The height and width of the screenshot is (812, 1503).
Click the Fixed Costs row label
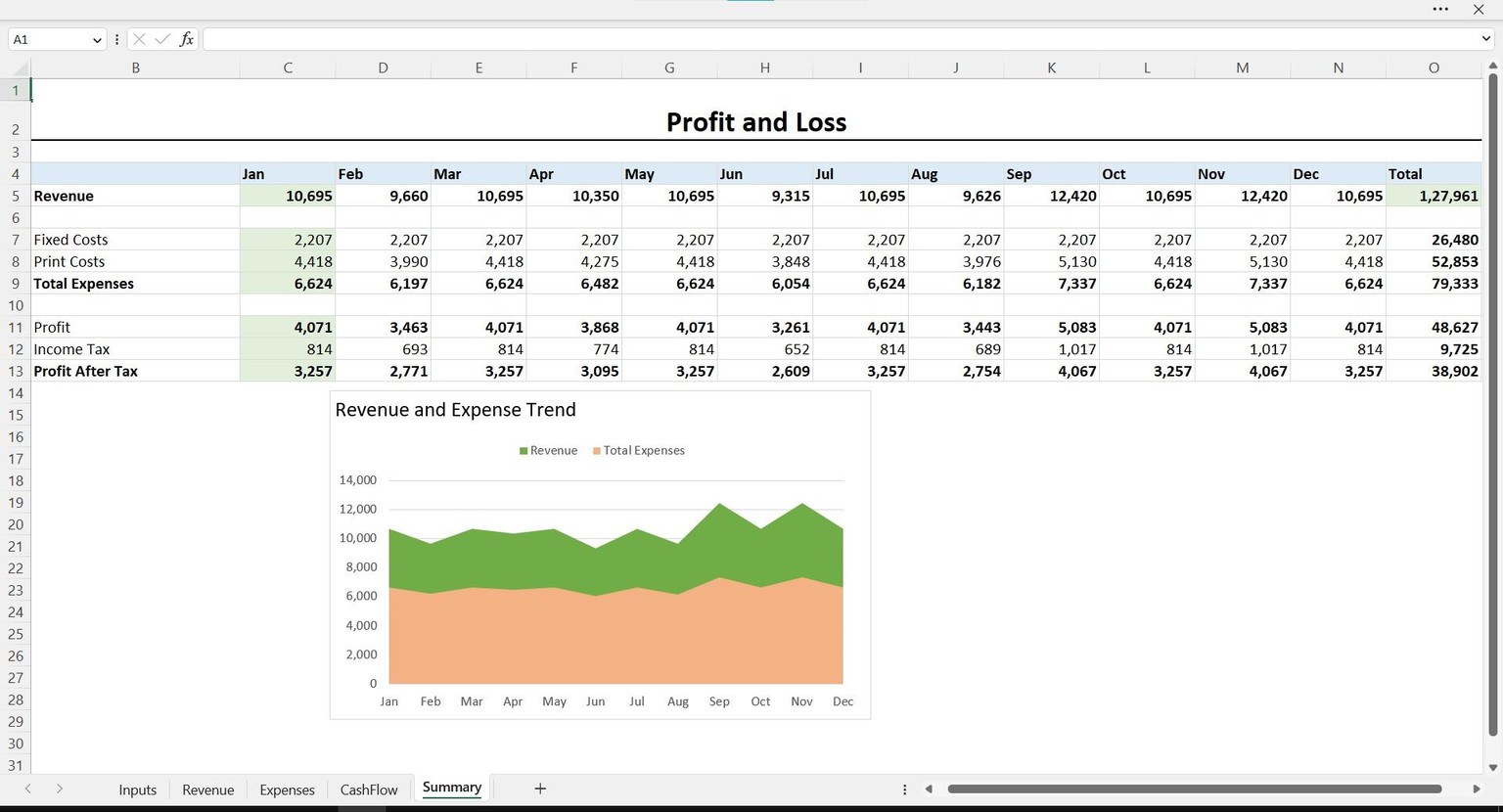pos(70,240)
